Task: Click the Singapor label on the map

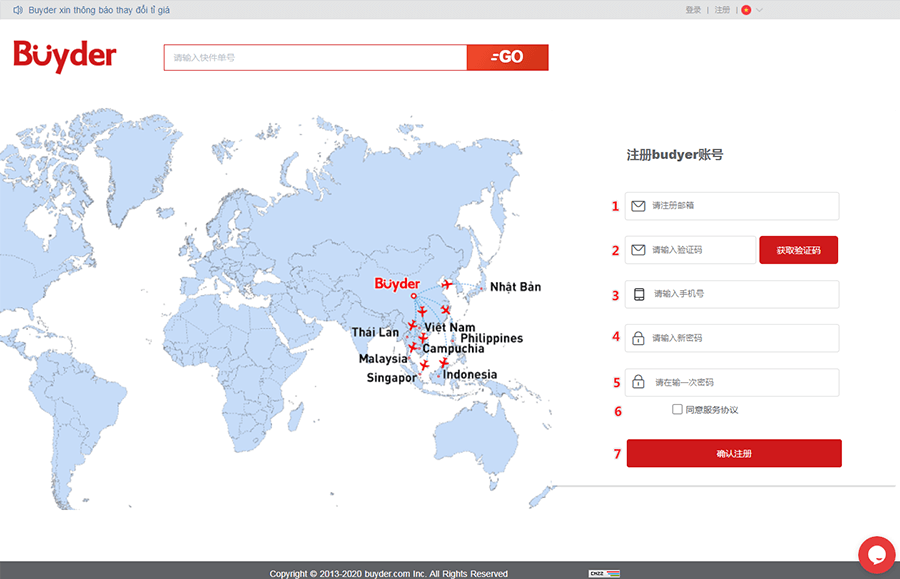Action: click(392, 378)
